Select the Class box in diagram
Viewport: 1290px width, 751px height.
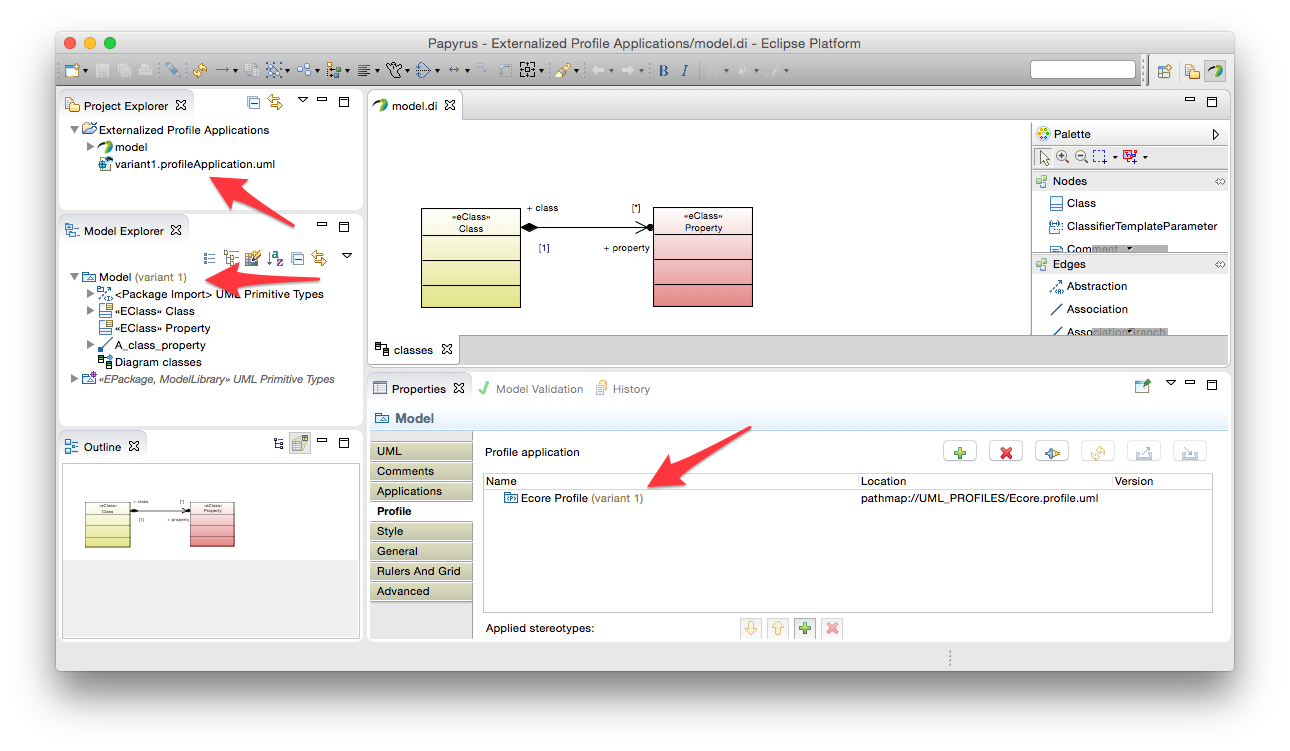click(471, 258)
